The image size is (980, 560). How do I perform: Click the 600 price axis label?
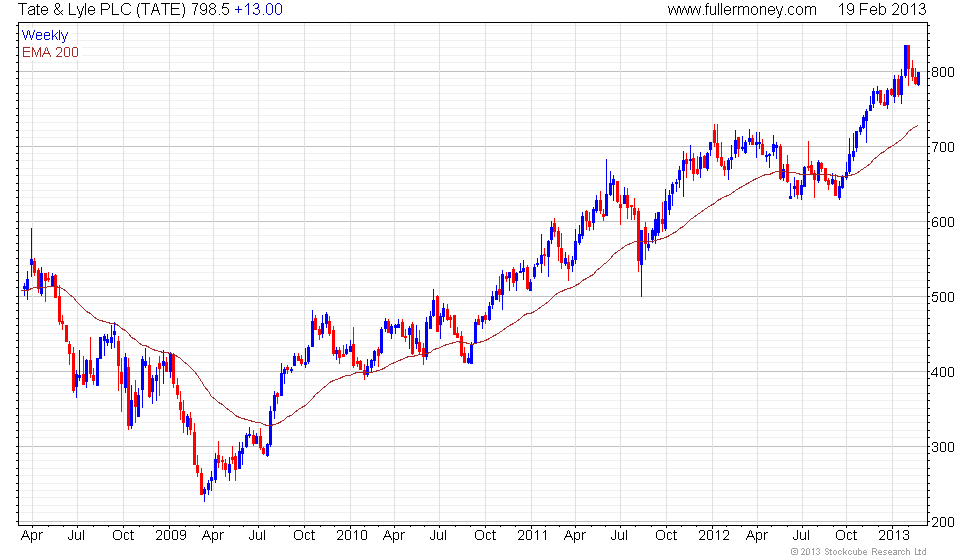(x=942, y=222)
